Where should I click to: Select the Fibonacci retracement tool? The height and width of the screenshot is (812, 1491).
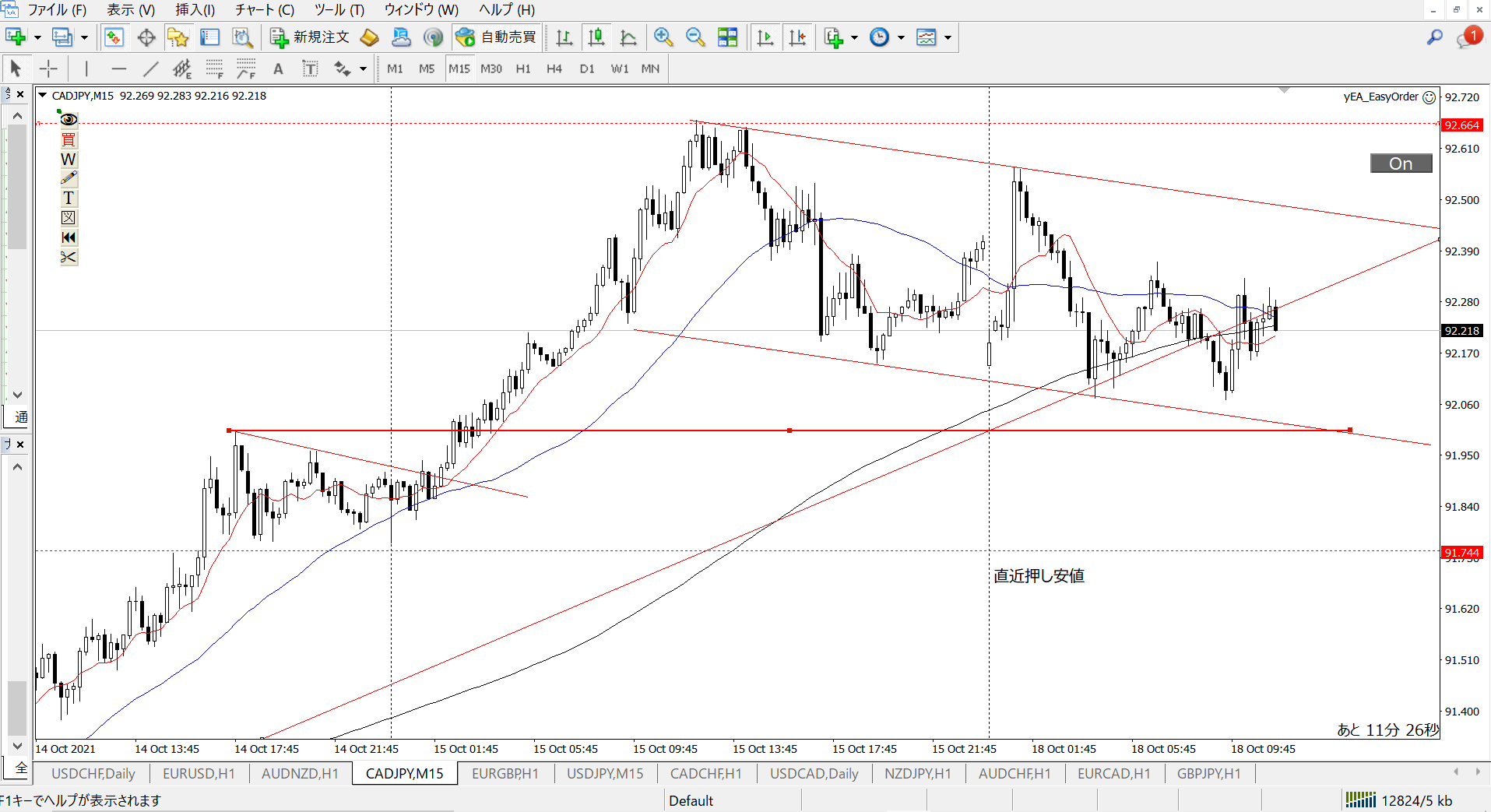pyautogui.click(x=214, y=69)
